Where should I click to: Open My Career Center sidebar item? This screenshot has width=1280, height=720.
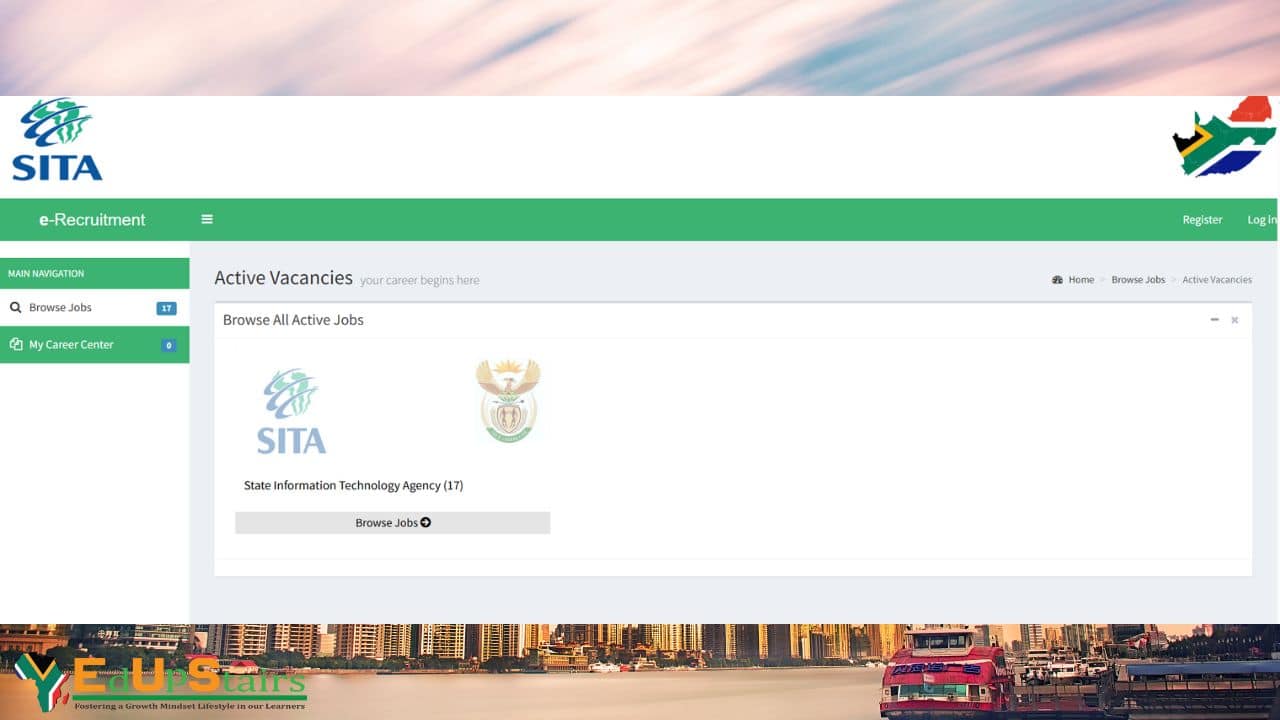click(x=94, y=344)
